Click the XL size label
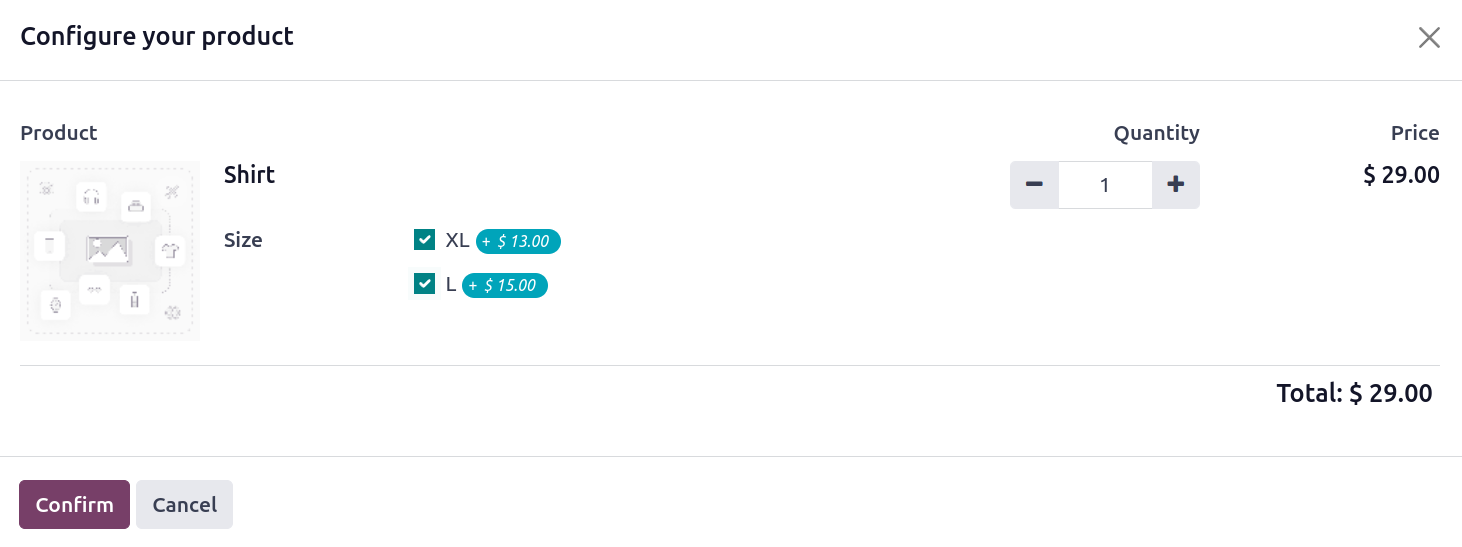This screenshot has width=1462, height=547. point(457,240)
